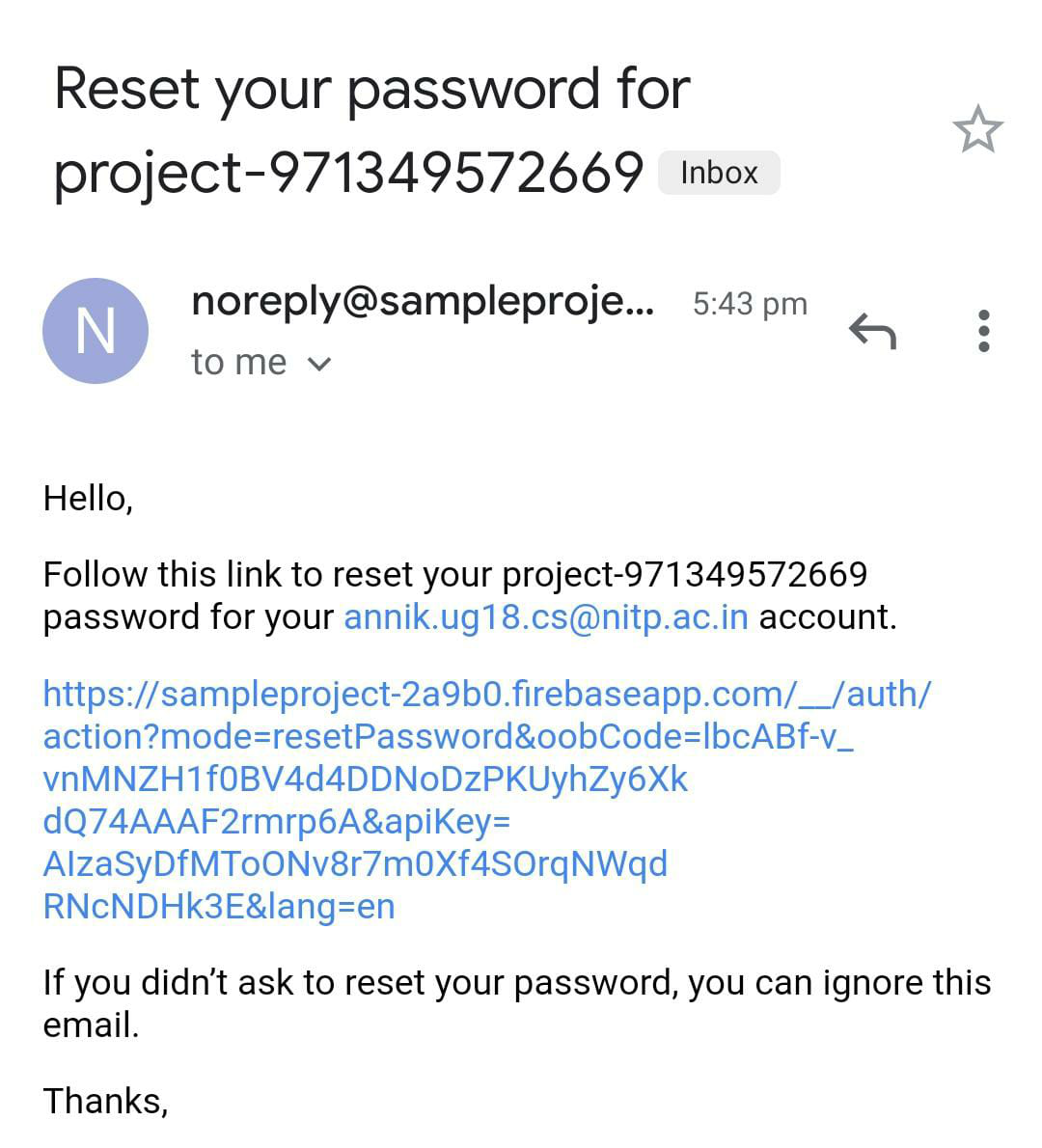The image size is (1042, 1148).
Task: Click 'Follow this link to reset' sentence
Action: pyautogui.click(x=469, y=596)
